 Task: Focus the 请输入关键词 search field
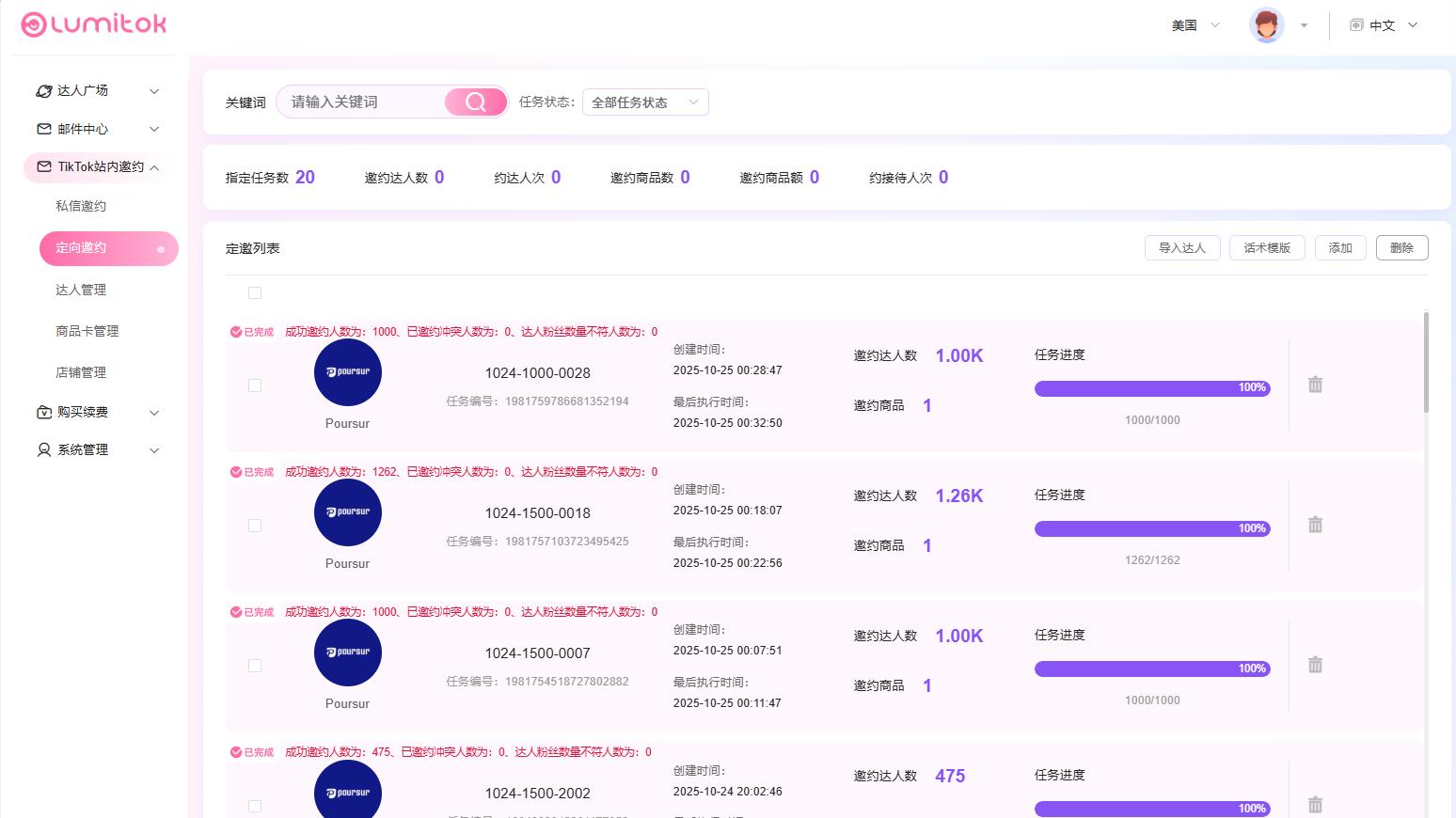coord(362,102)
